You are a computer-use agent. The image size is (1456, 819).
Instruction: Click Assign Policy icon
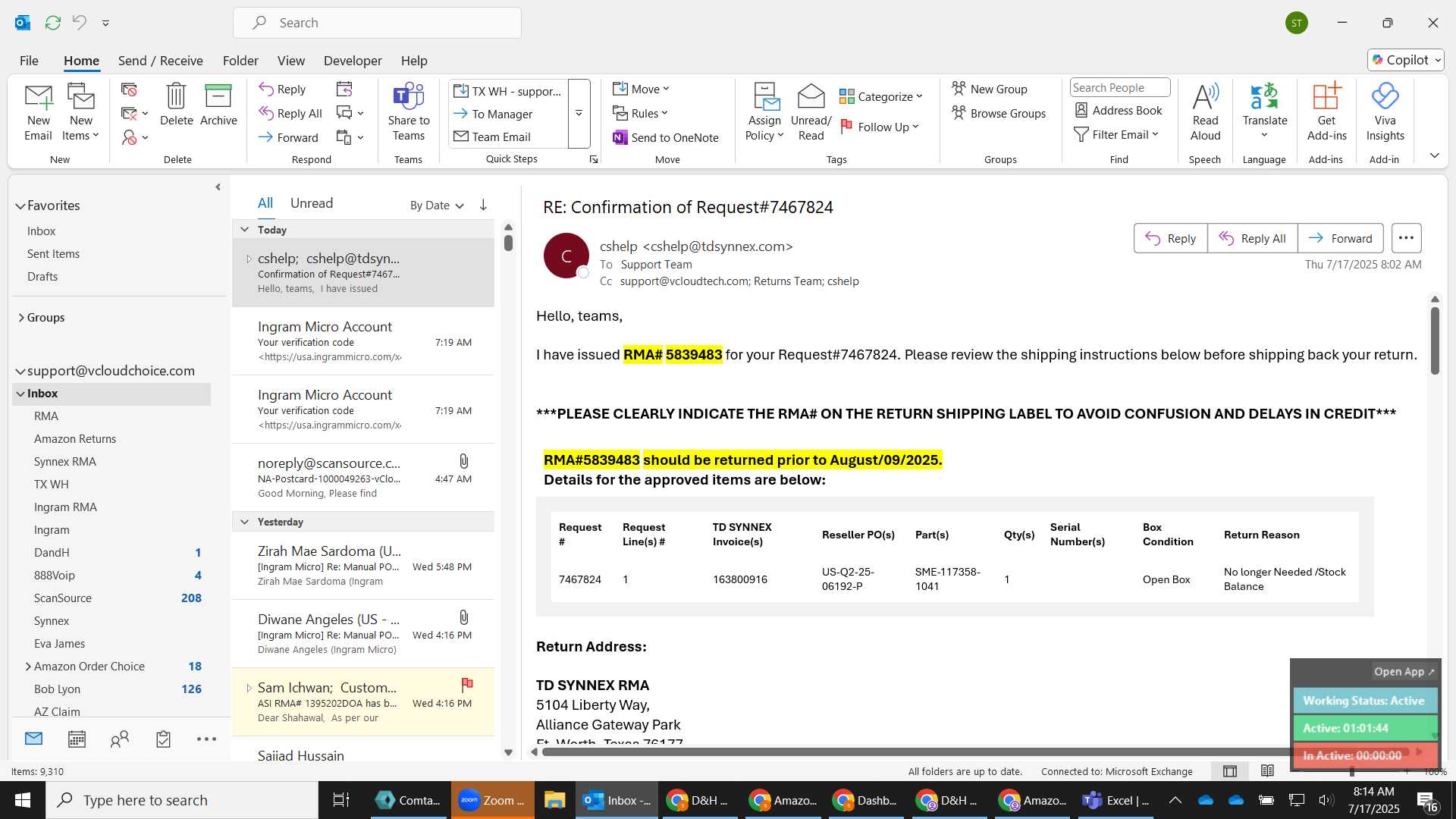click(x=764, y=112)
